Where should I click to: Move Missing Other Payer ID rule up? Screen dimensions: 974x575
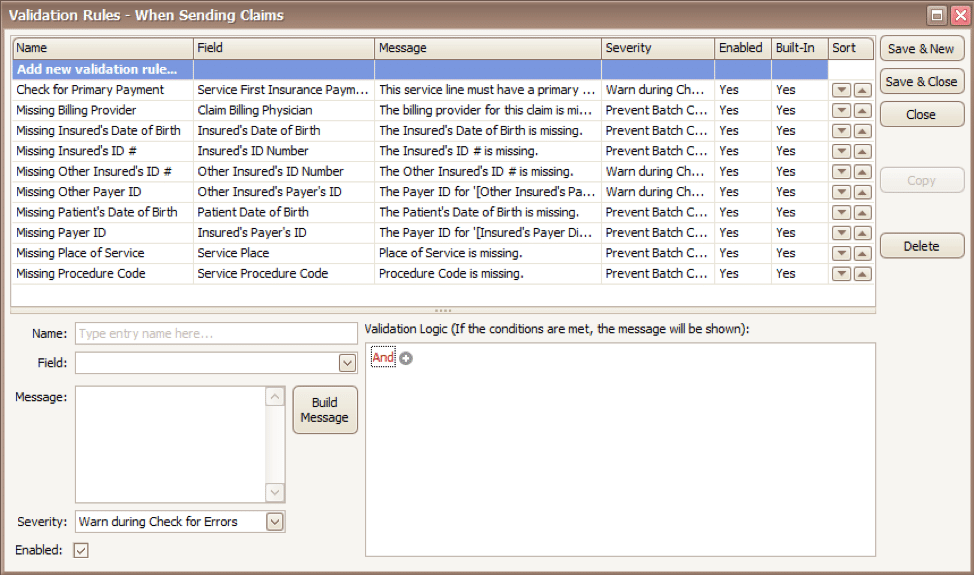click(x=862, y=192)
